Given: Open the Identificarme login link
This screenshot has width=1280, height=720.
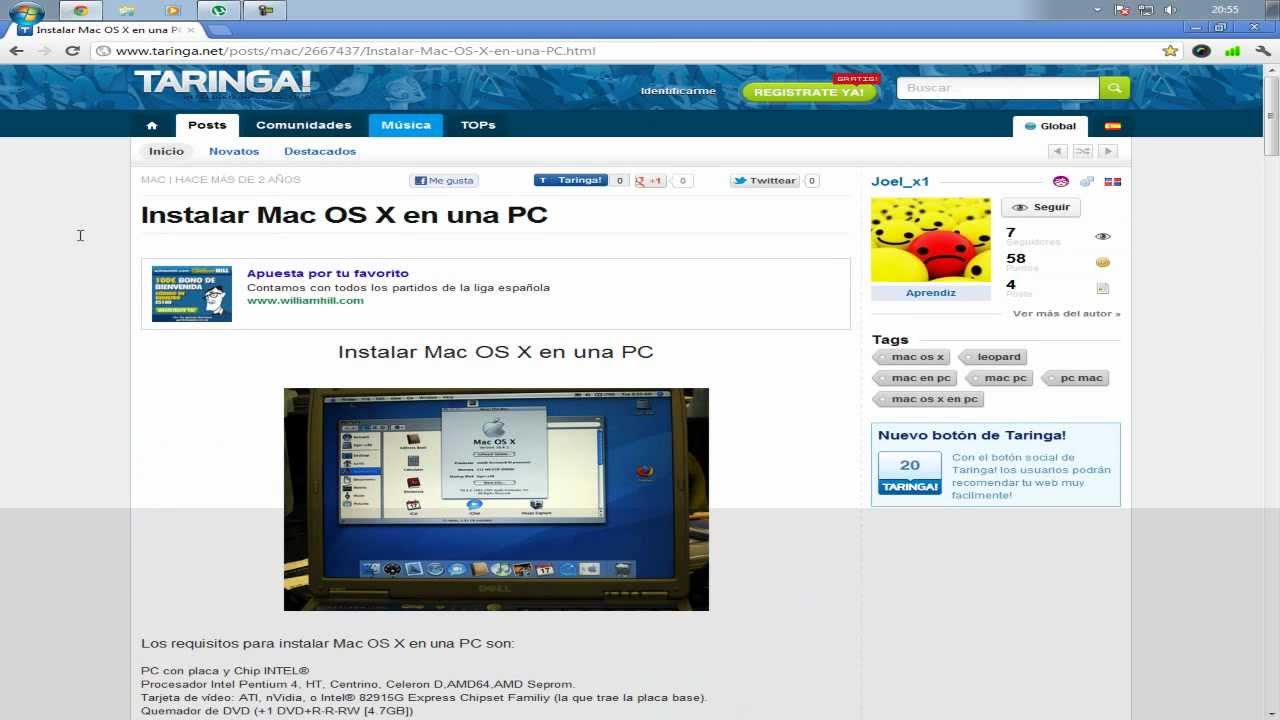Looking at the screenshot, I should coord(678,91).
